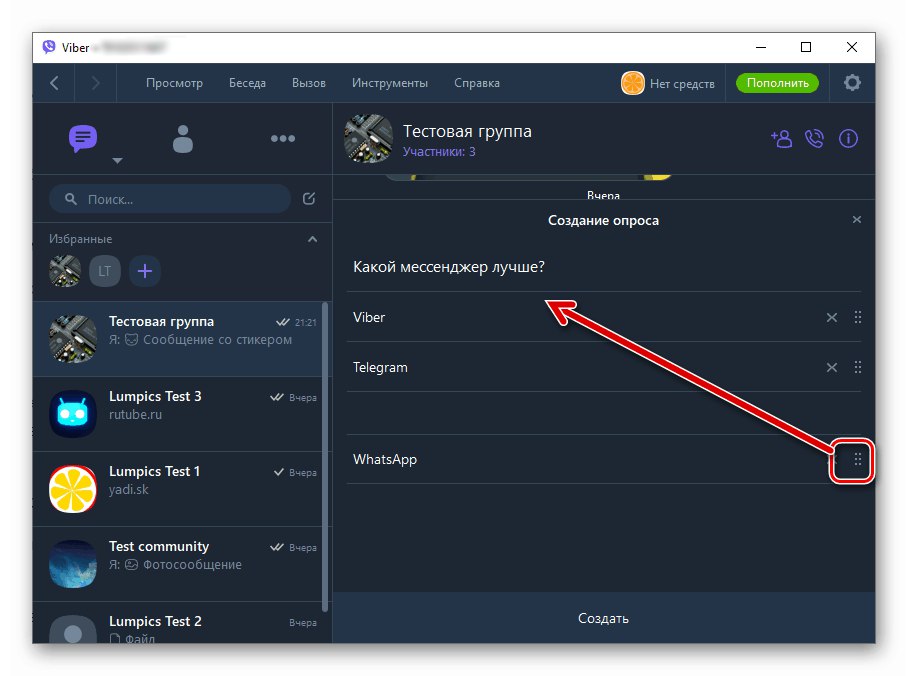
Task: Click the green Пополнить button
Action: [777, 83]
